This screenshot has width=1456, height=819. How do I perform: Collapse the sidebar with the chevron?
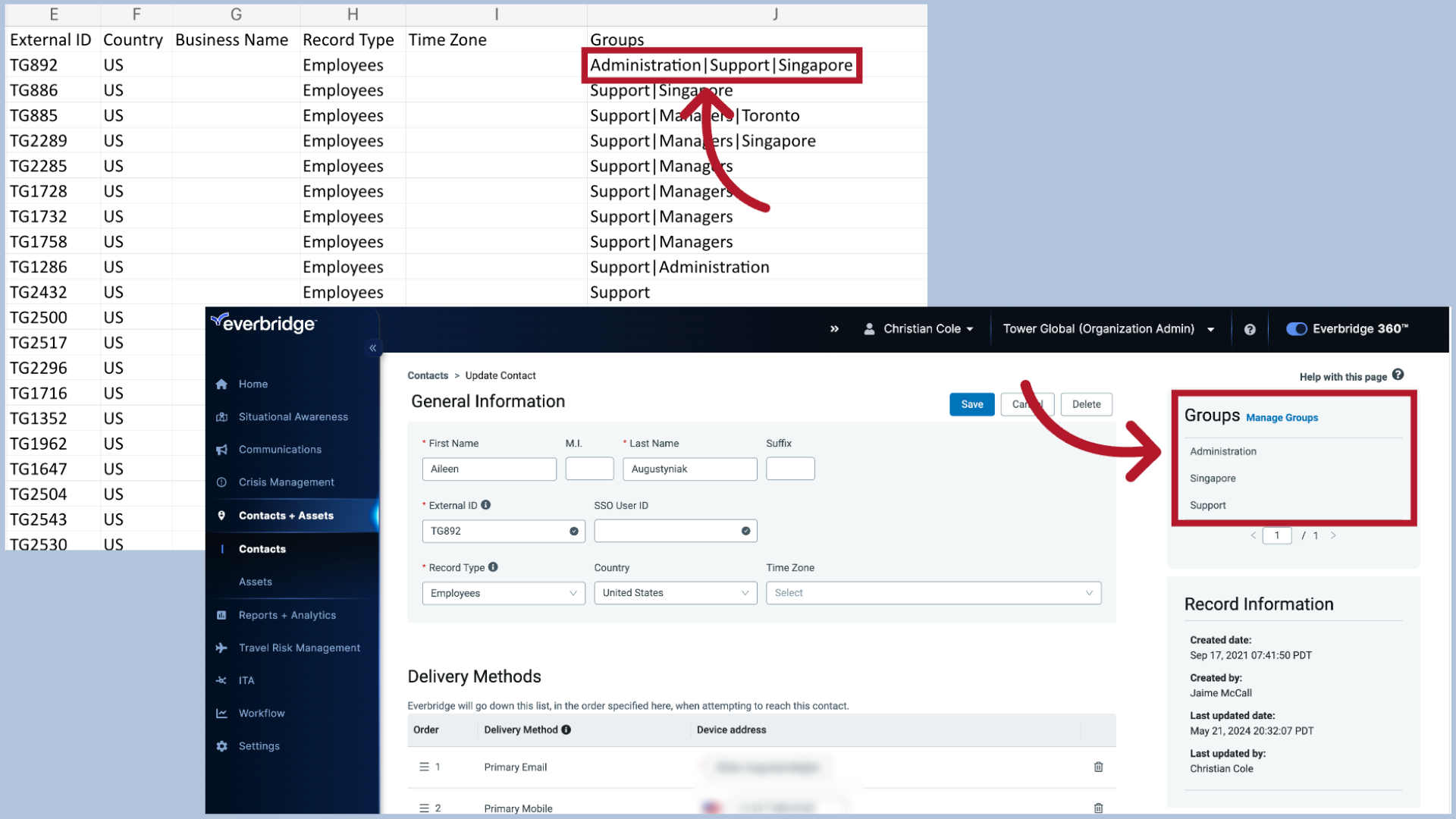(372, 347)
